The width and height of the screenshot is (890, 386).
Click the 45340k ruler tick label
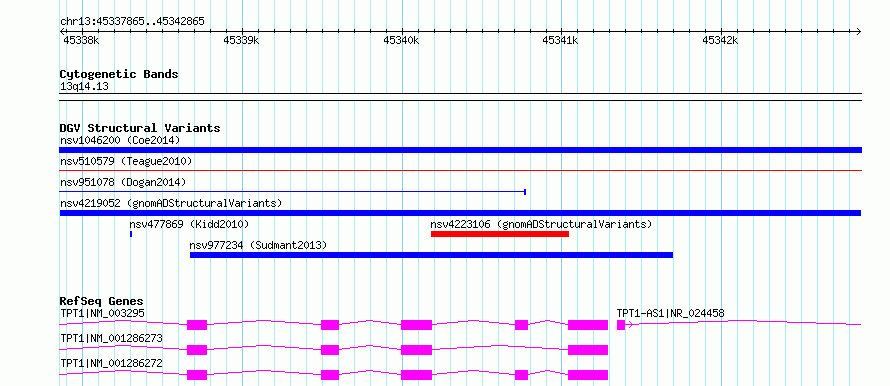[401, 40]
